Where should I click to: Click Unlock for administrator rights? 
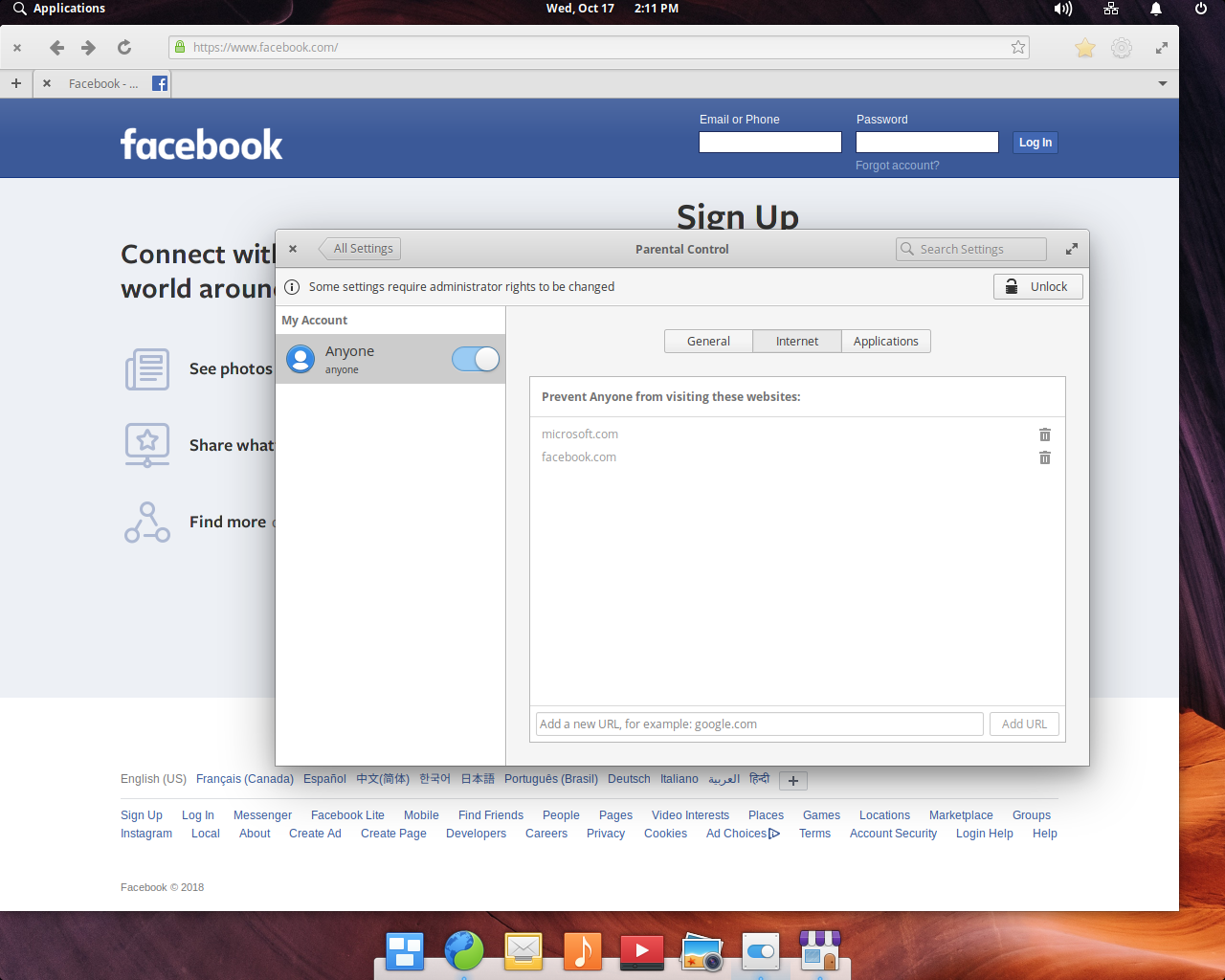coord(1038,287)
